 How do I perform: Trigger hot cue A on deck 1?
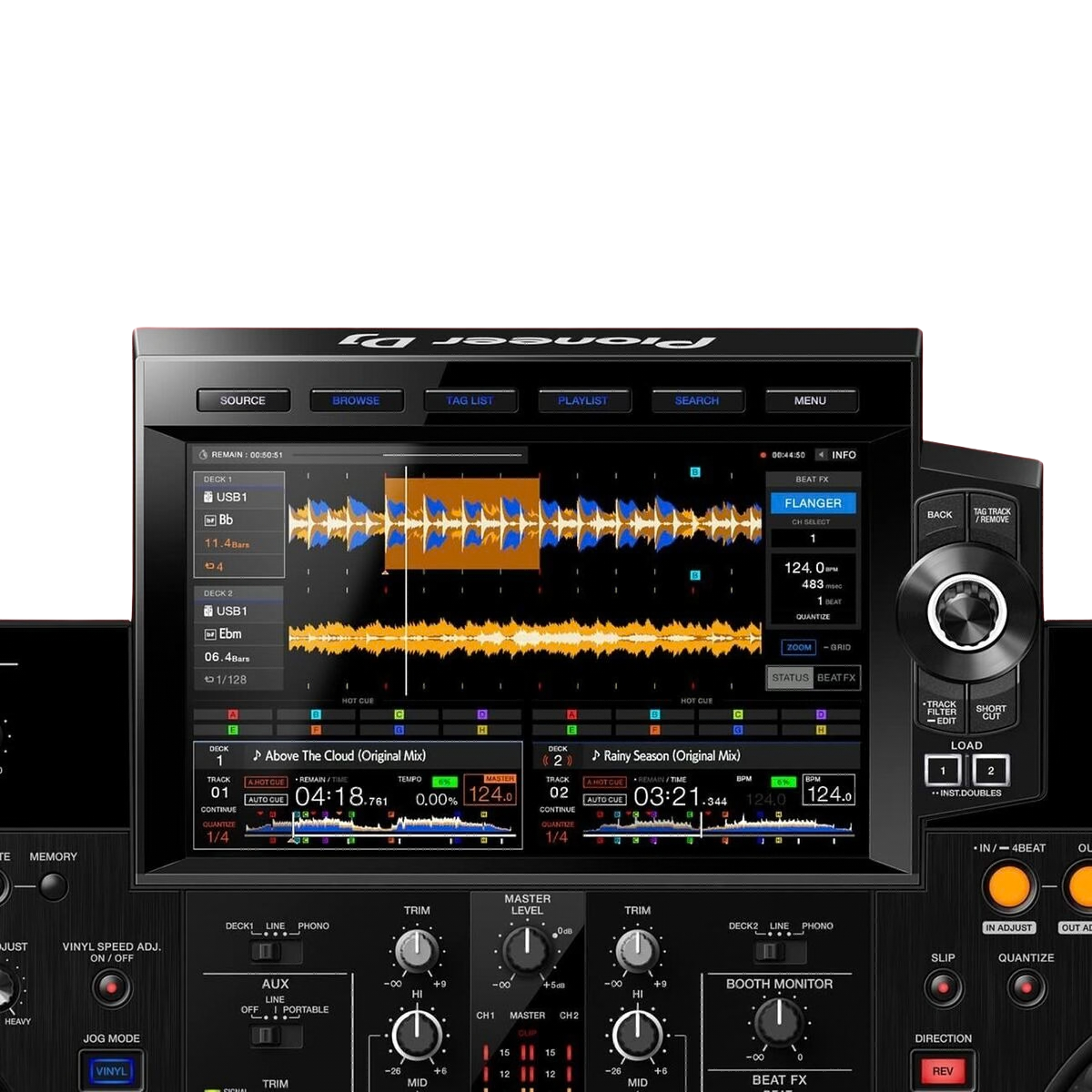233,715
